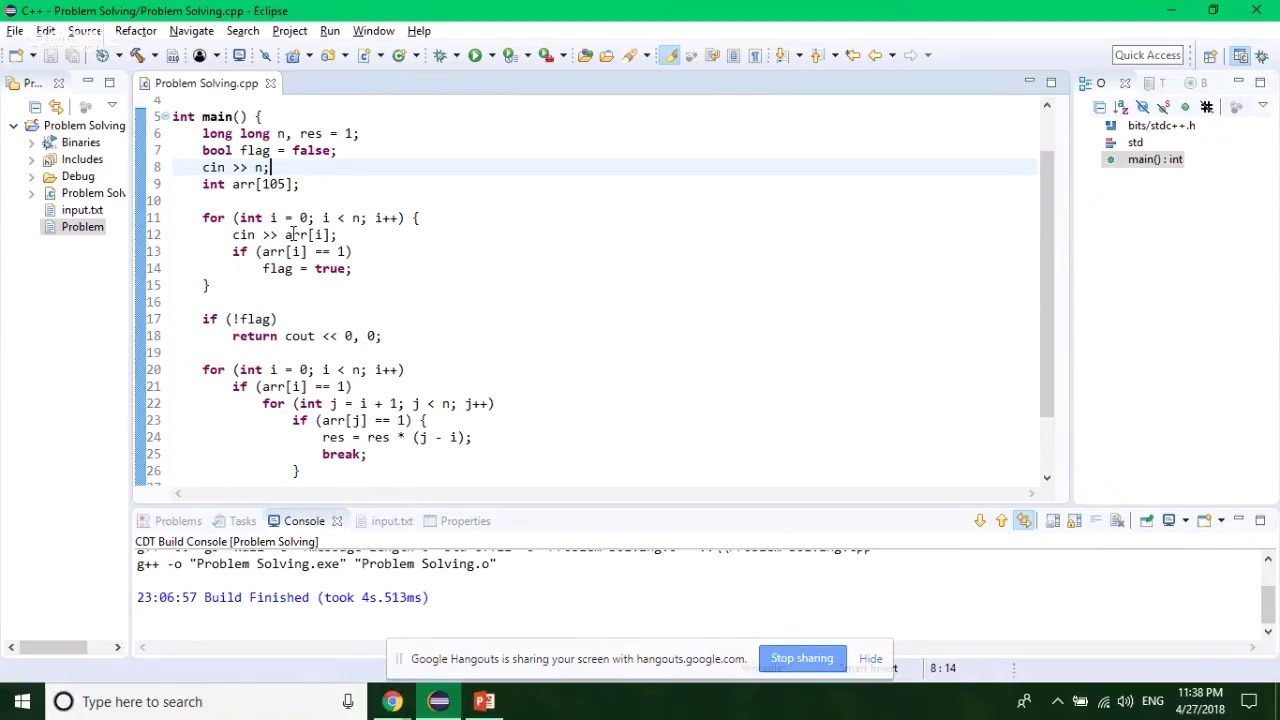Switch to the Tasks tab
The width and height of the screenshot is (1280, 720).
[234, 521]
